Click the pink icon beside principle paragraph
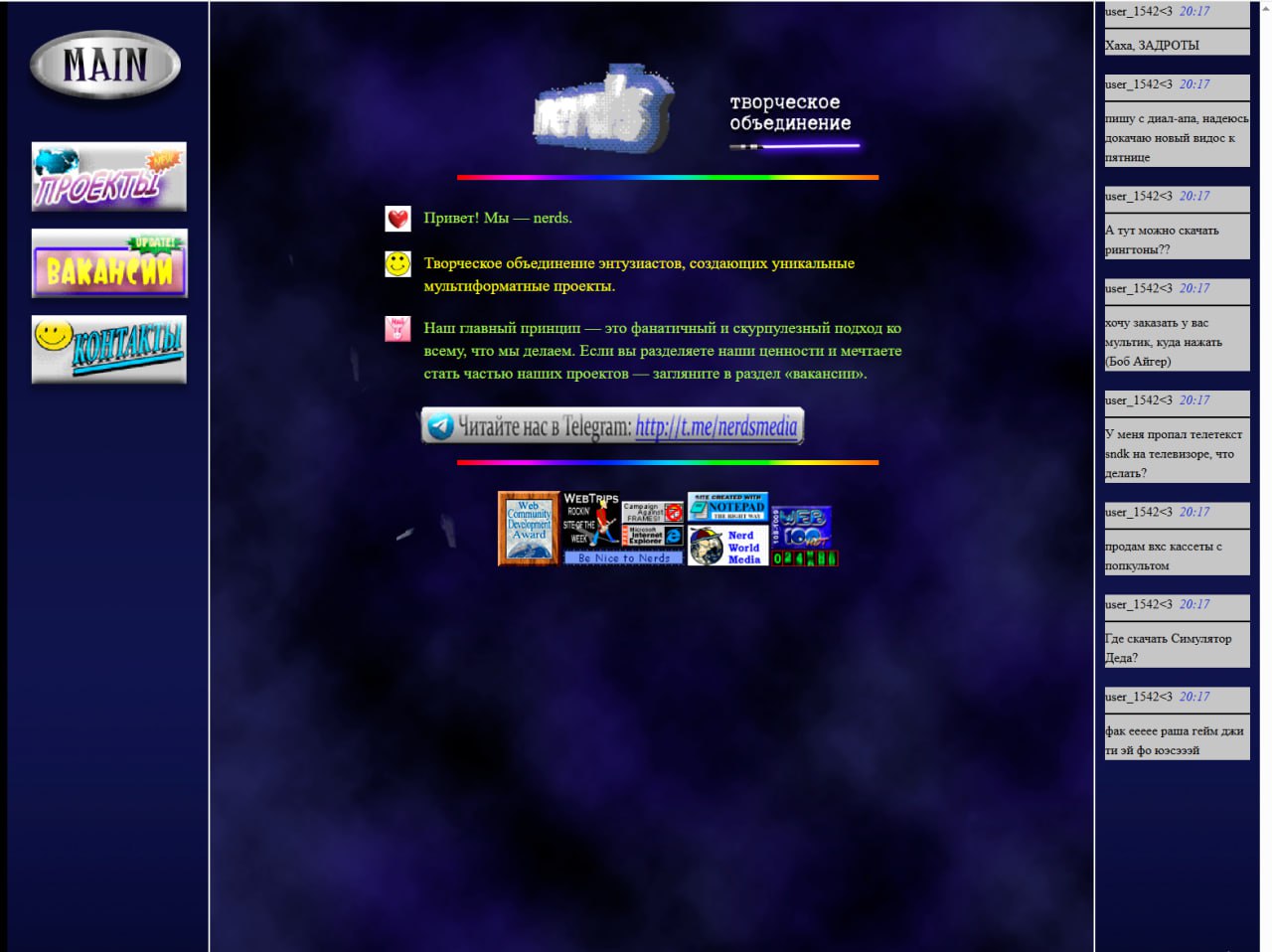Viewport: 1272px width, 952px height. pos(397,329)
